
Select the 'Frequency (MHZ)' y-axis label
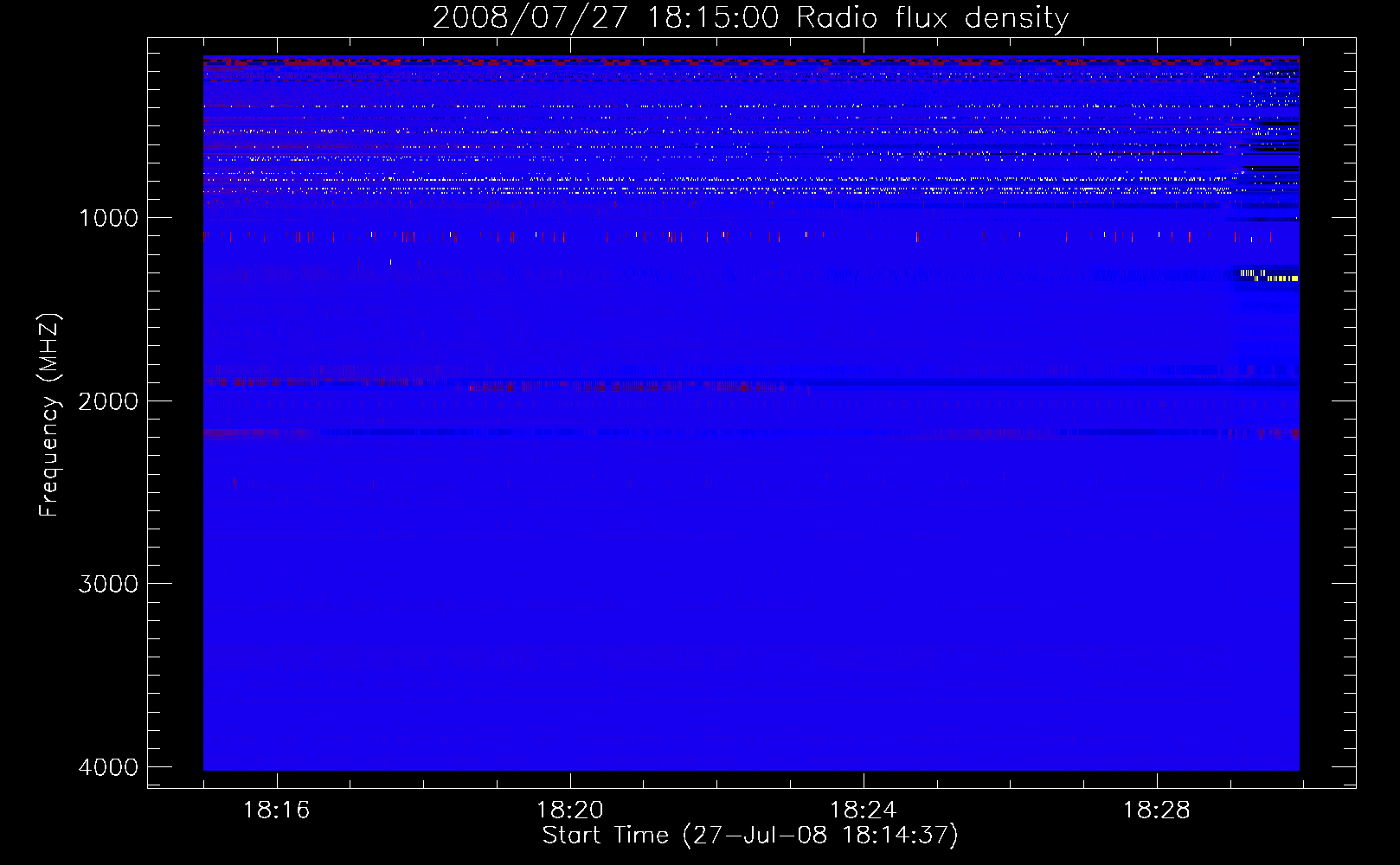tap(50, 415)
